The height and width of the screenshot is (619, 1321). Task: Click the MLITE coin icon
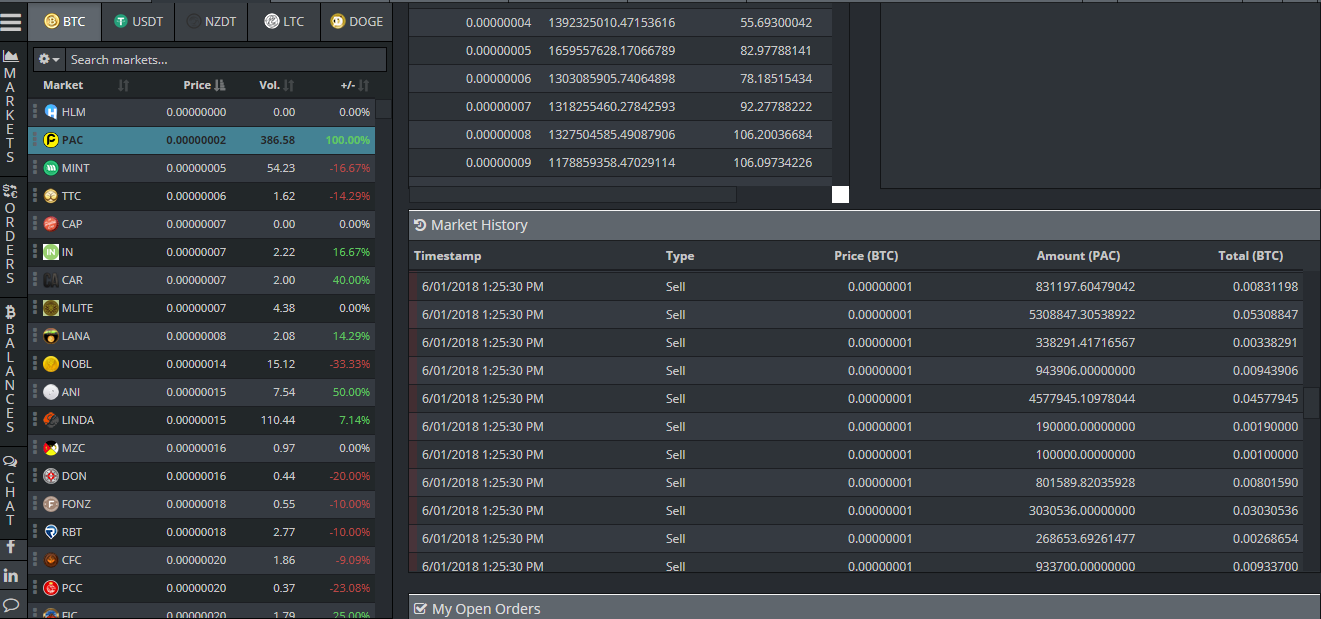pos(51,308)
